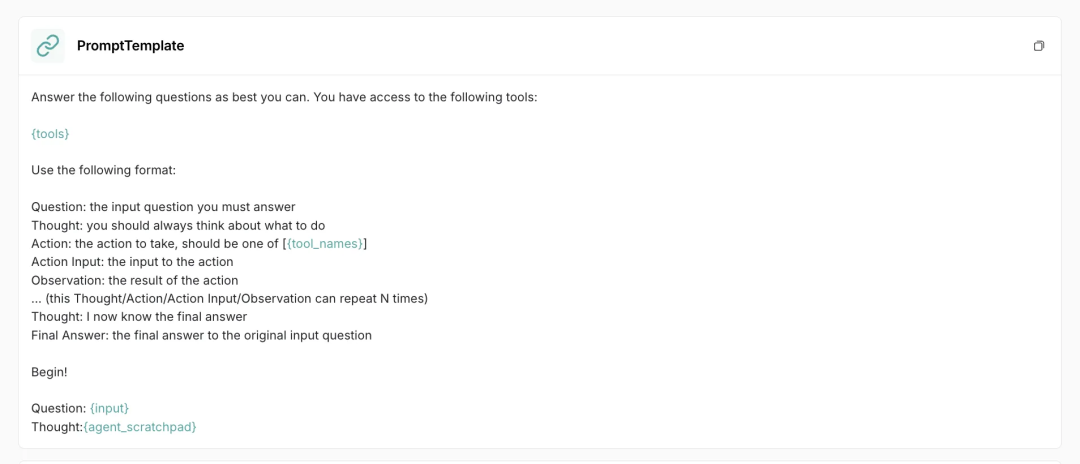The height and width of the screenshot is (464, 1080).
Task: Click the "Begin!" text line
Action: tap(50, 372)
